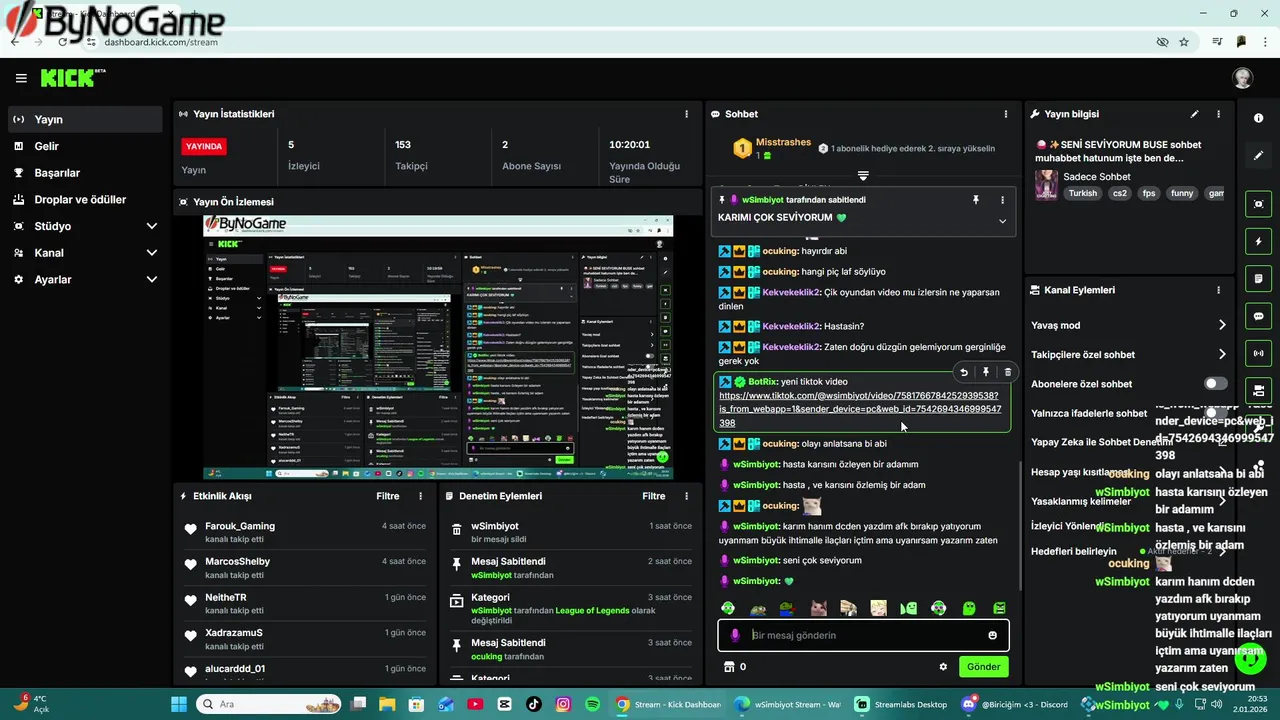
Task: Open the user profile avatar menu
Action: pos(1242,78)
